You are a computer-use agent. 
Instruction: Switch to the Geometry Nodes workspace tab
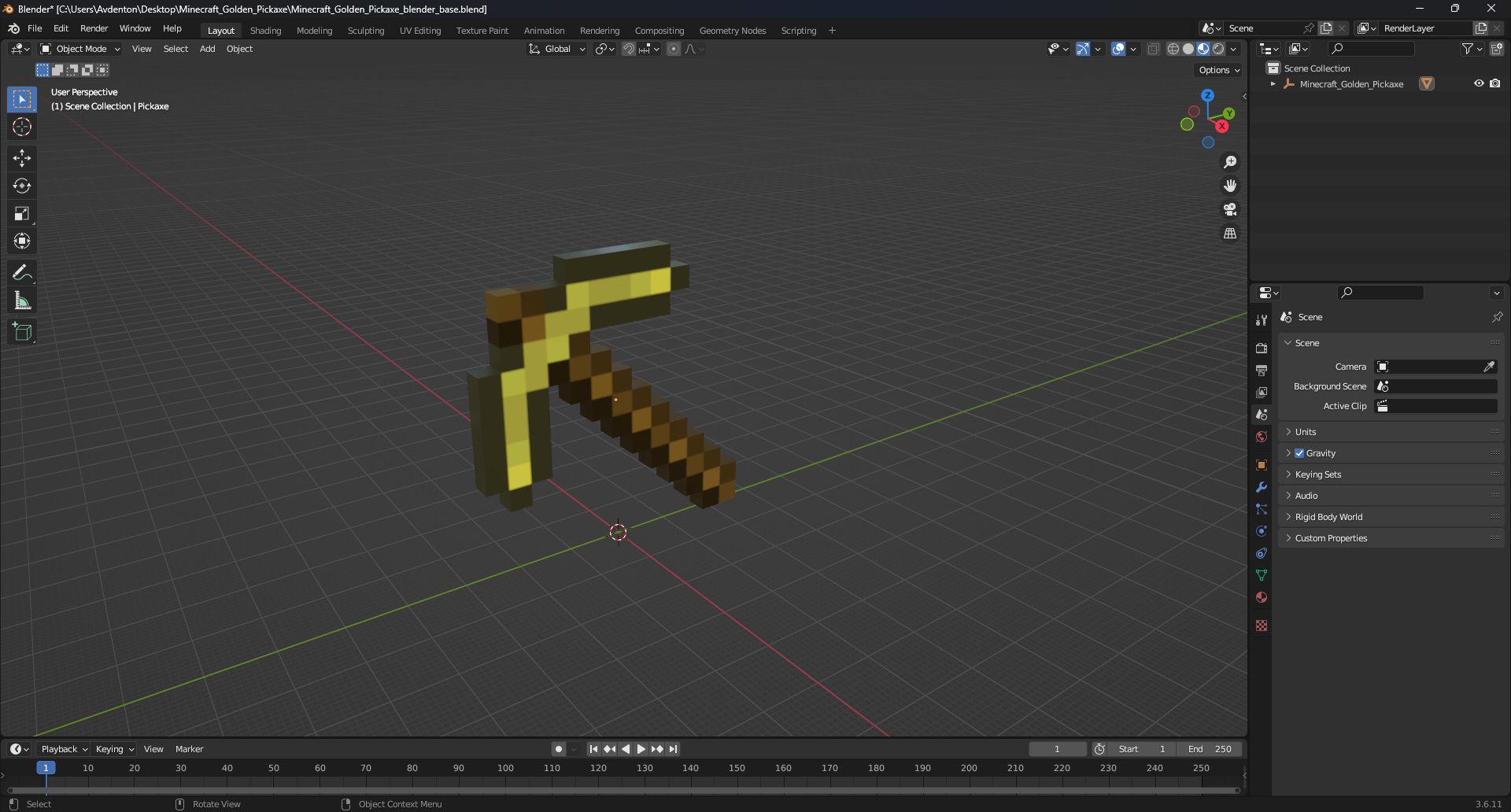[x=733, y=31]
